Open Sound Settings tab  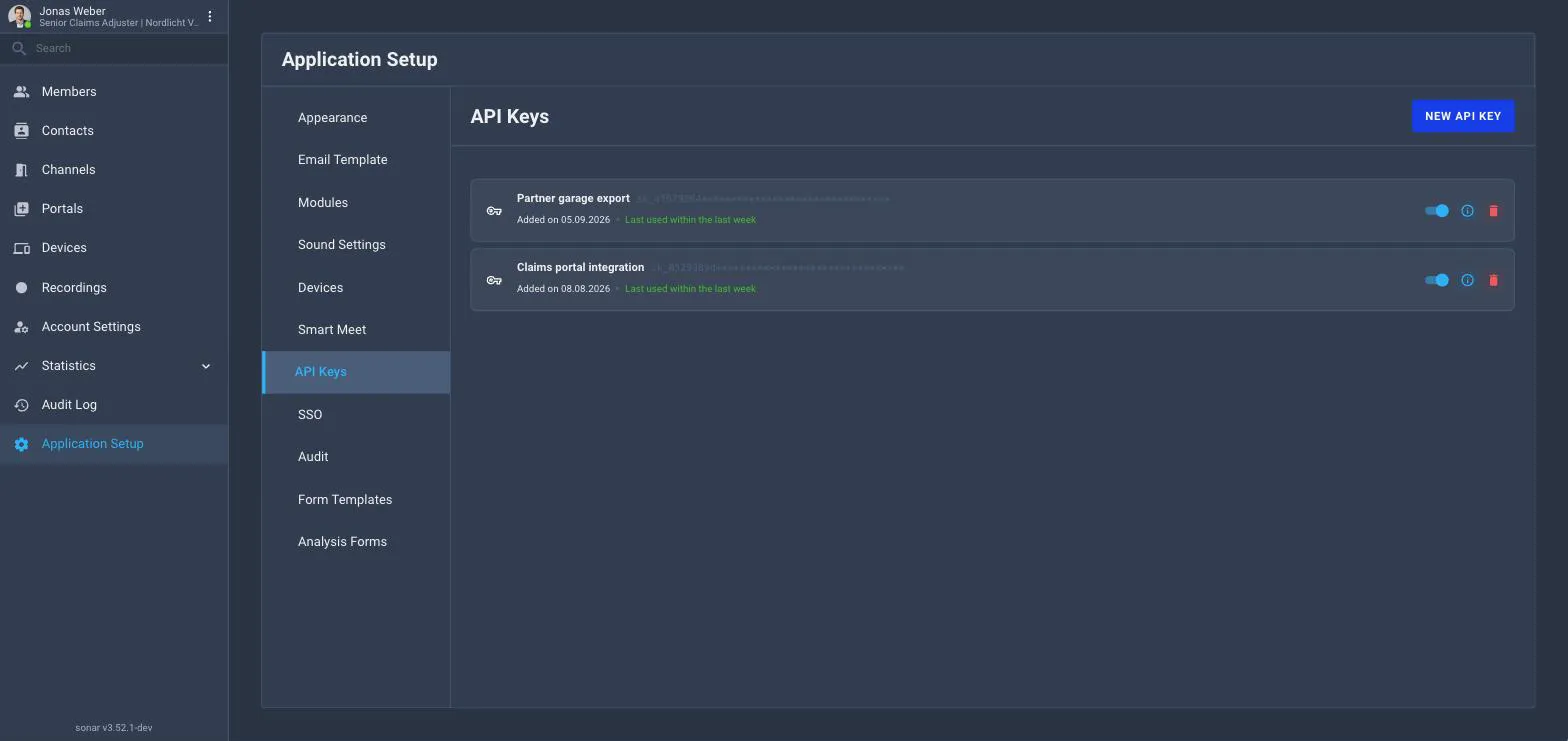coord(356,245)
